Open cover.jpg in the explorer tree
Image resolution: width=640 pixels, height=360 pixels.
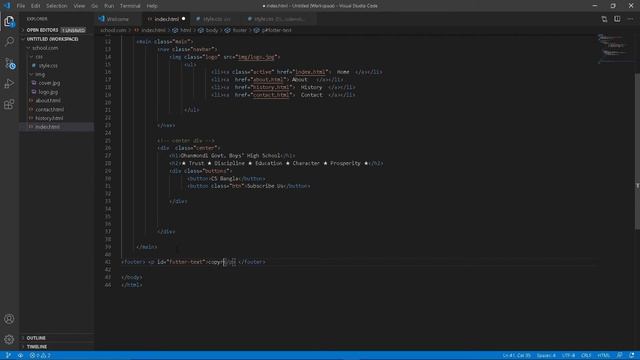(x=49, y=83)
